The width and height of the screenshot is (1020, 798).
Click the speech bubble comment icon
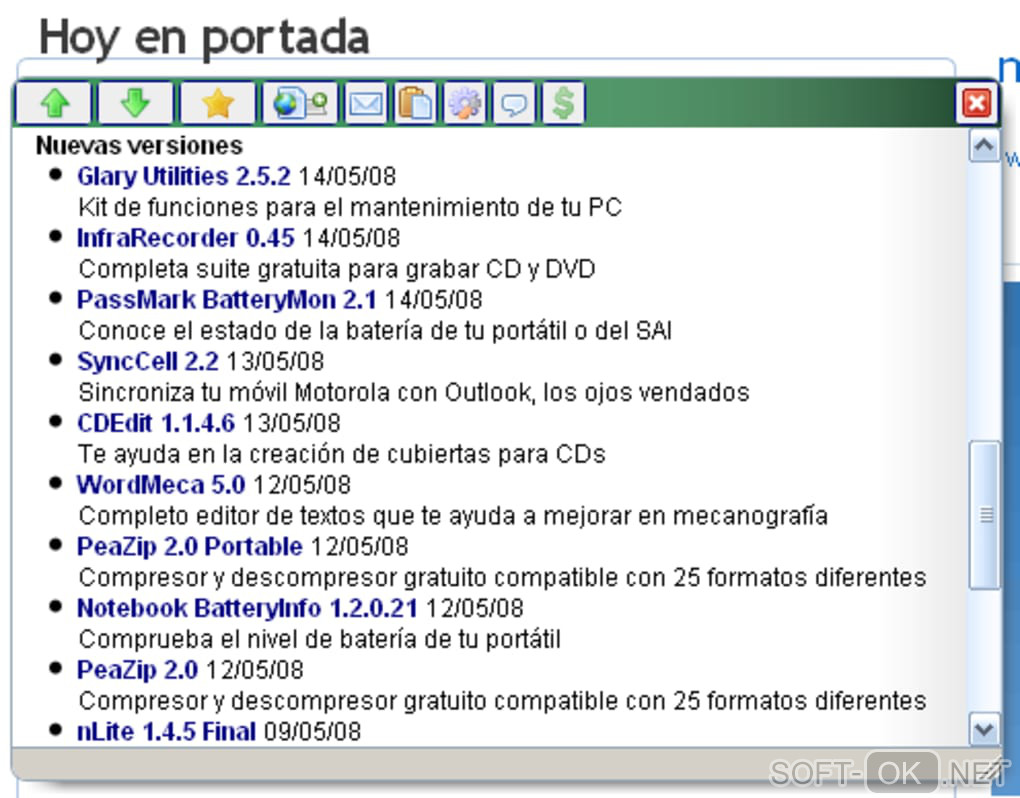(x=514, y=103)
